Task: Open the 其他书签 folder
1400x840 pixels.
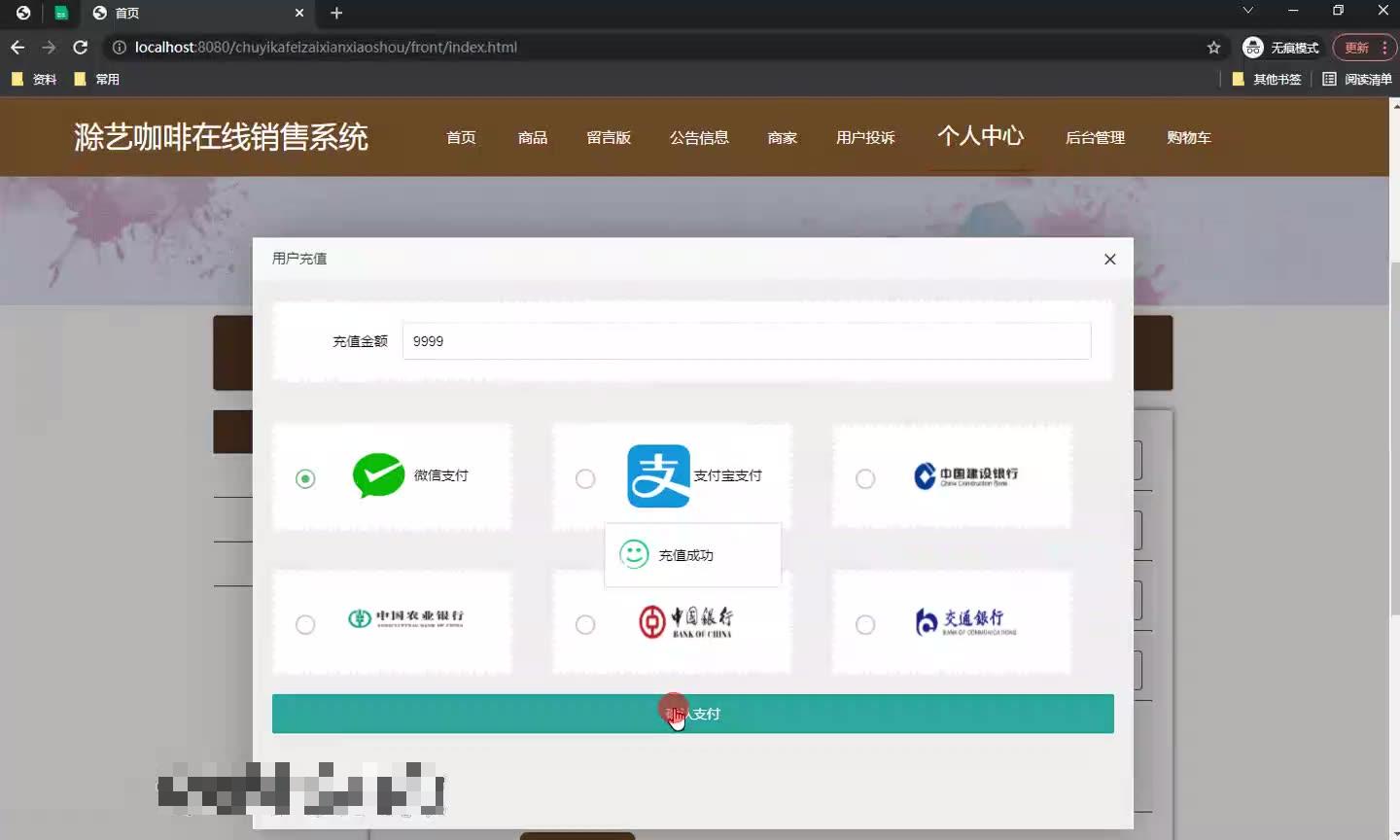Action: 1267,79
